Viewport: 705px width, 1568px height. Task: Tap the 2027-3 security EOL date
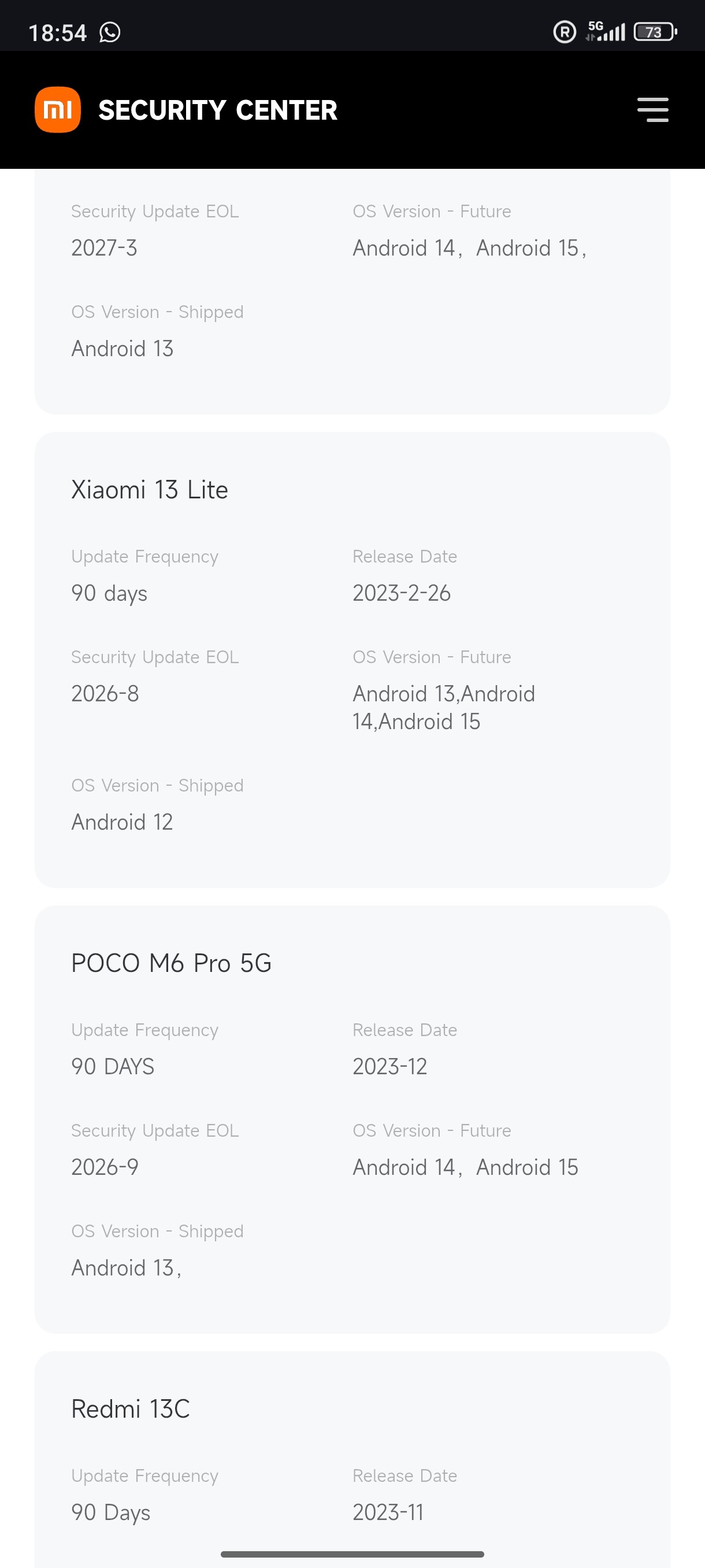pos(104,249)
